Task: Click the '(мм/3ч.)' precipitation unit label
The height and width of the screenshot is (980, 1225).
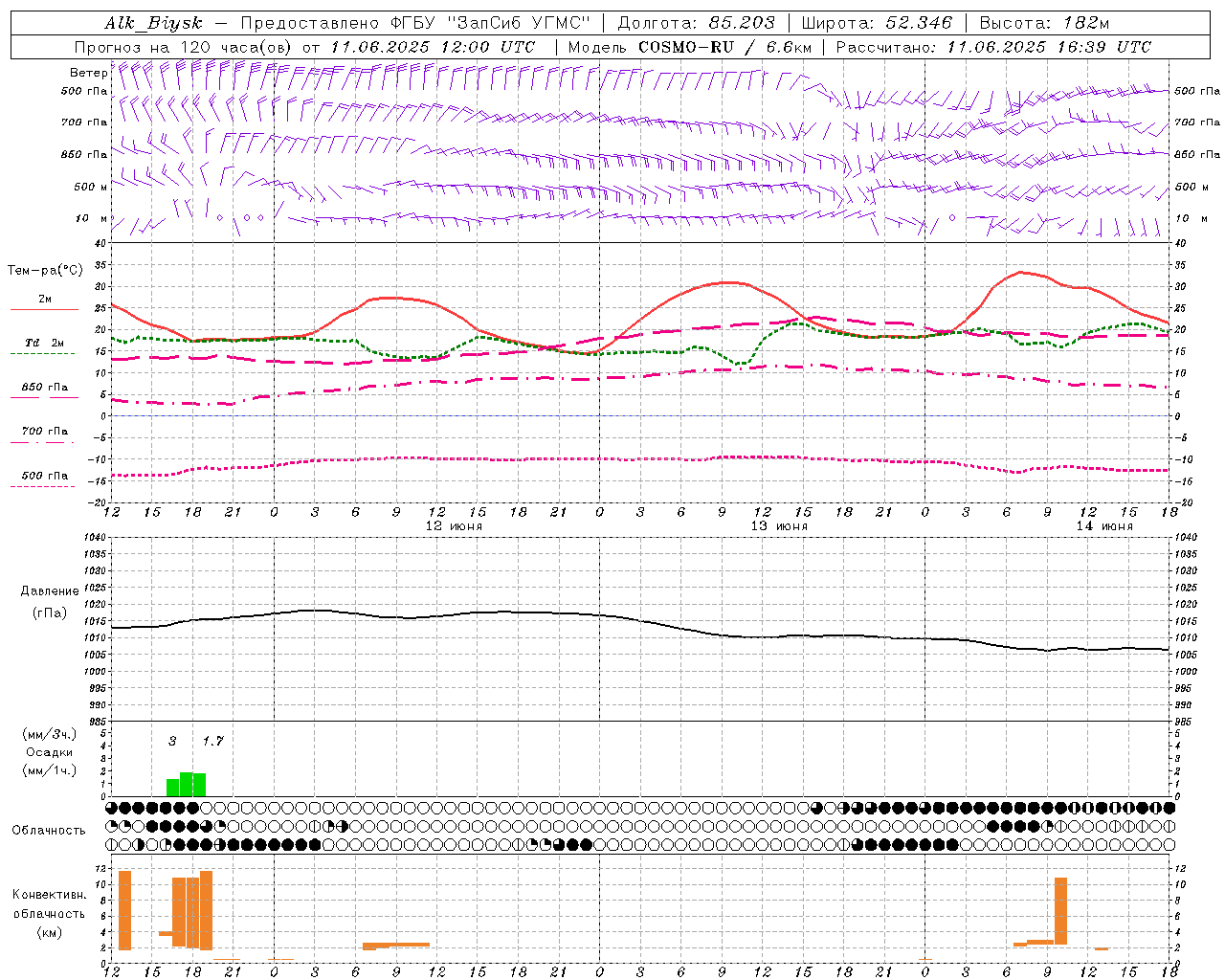Action: click(x=50, y=734)
